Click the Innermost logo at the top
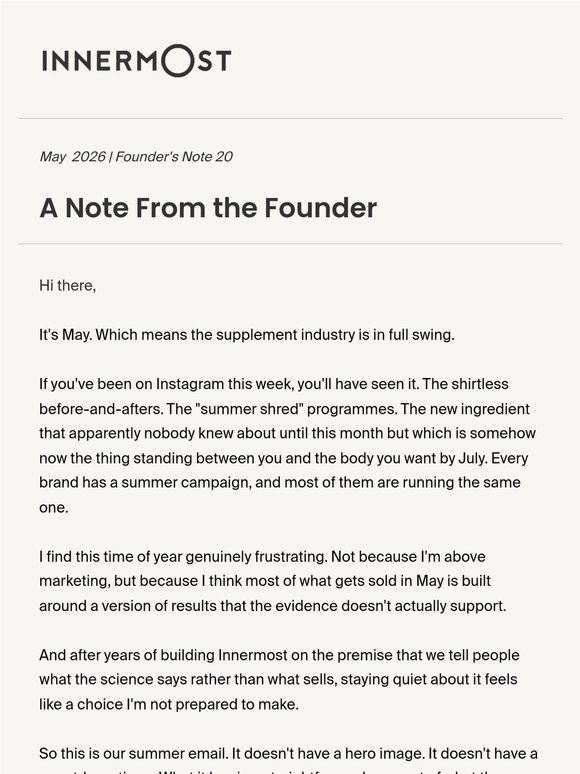 (136, 61)
